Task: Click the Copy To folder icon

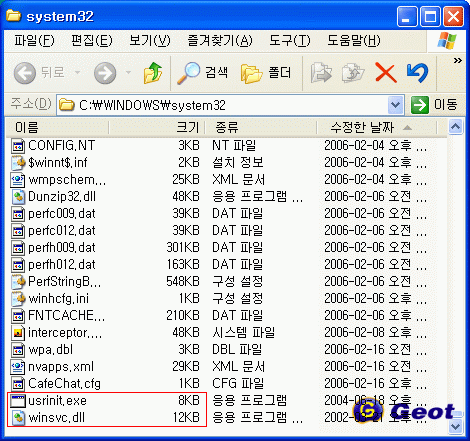Action: click(x=353, y=73)
